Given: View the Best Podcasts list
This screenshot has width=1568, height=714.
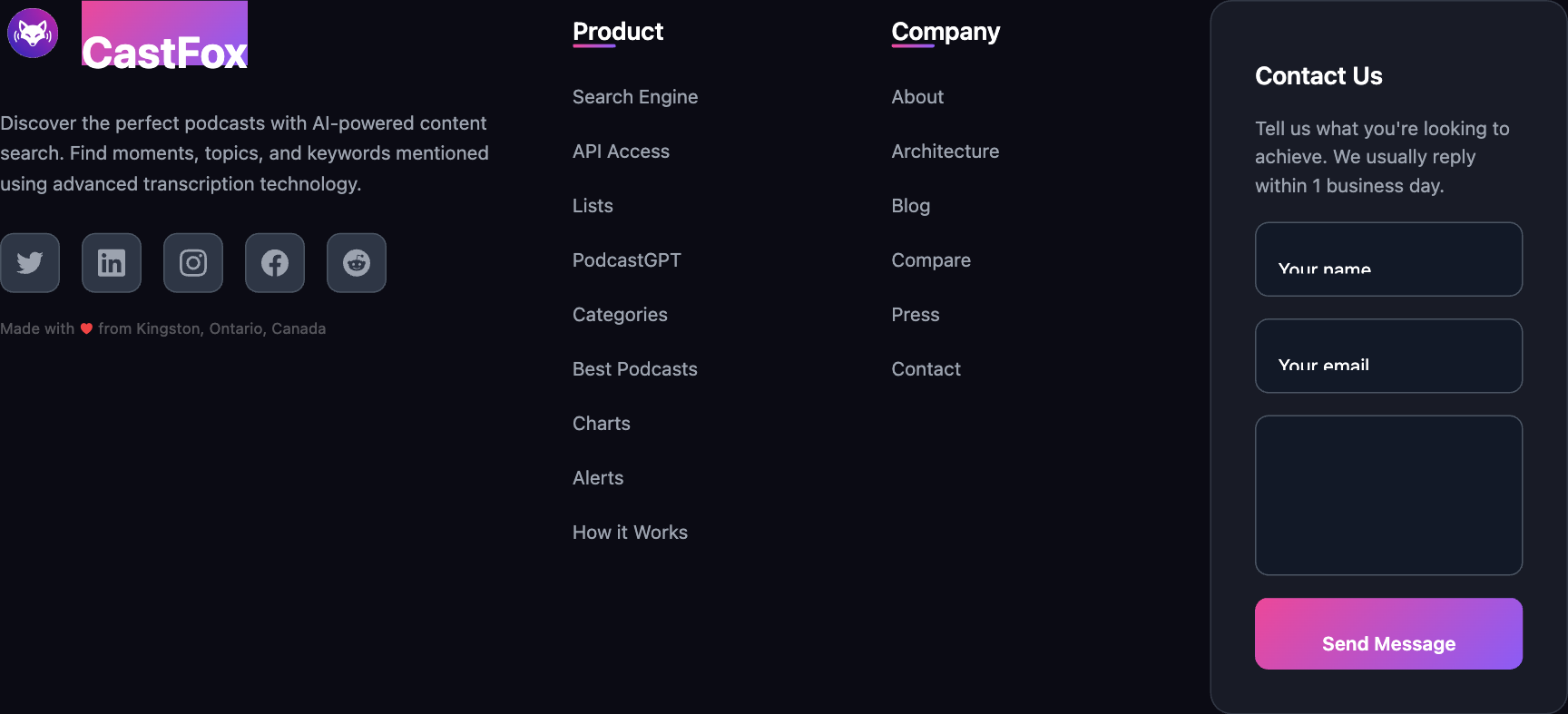Looking at the screenshot, I should coord(634,369).
